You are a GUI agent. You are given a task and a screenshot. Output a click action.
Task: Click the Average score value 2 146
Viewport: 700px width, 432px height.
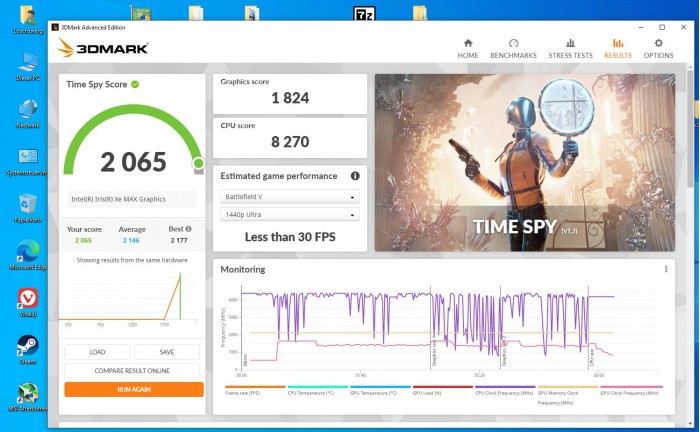(x=131, y=240)
